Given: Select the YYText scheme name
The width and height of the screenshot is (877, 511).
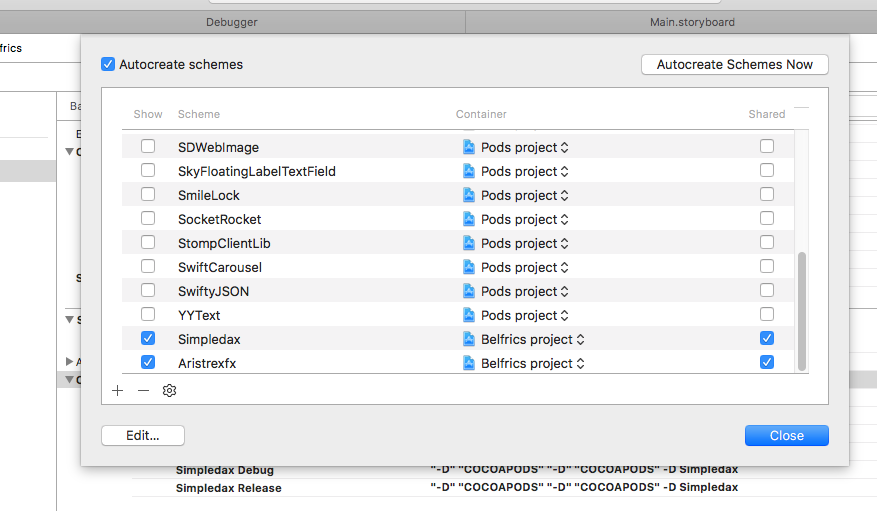Looking at the screenshot, I should click(199, 315).
